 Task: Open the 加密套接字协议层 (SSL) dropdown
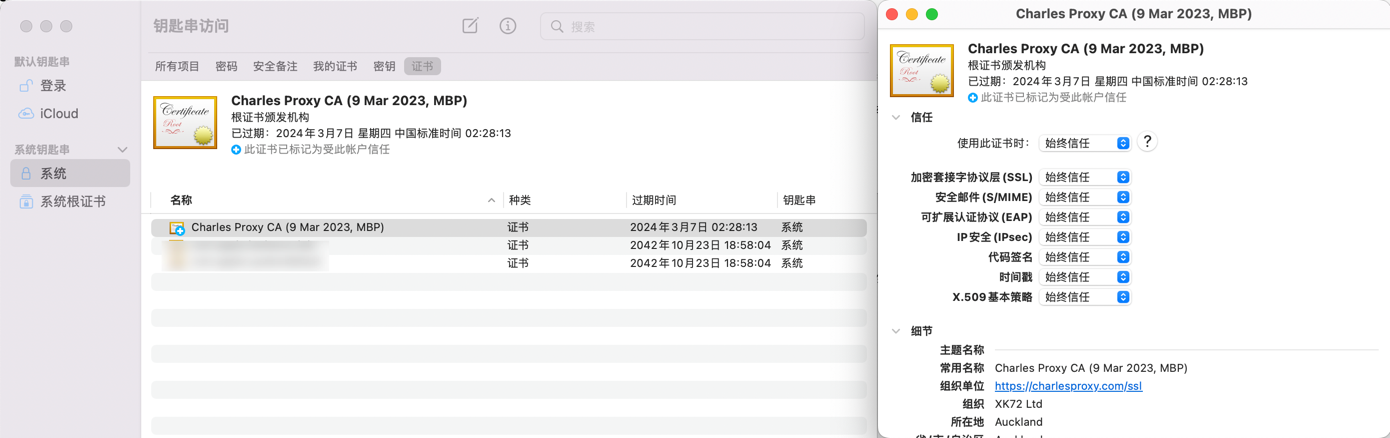(x=1085, y=177)
